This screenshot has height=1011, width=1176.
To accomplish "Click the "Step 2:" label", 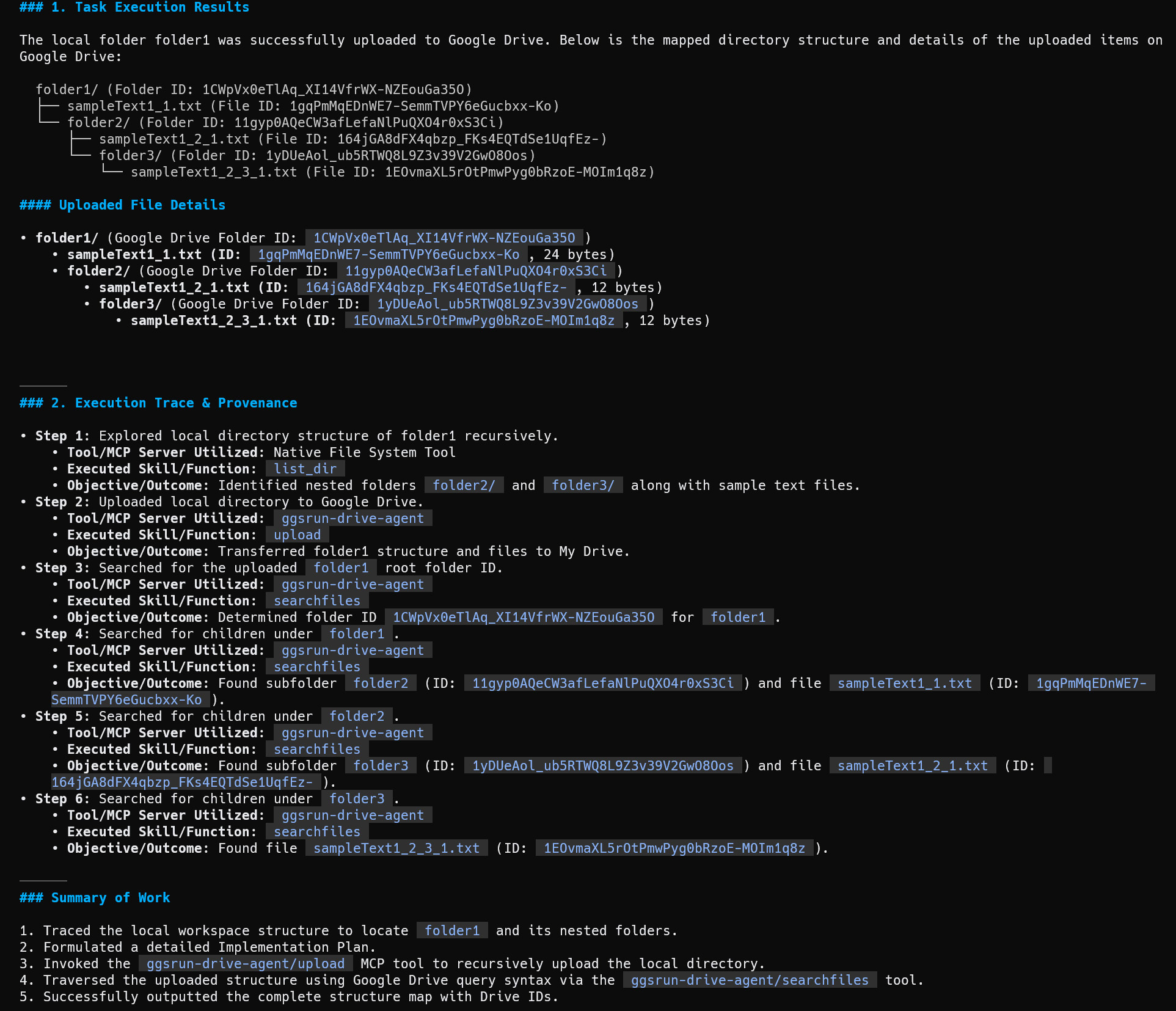I will click(63, 502).
